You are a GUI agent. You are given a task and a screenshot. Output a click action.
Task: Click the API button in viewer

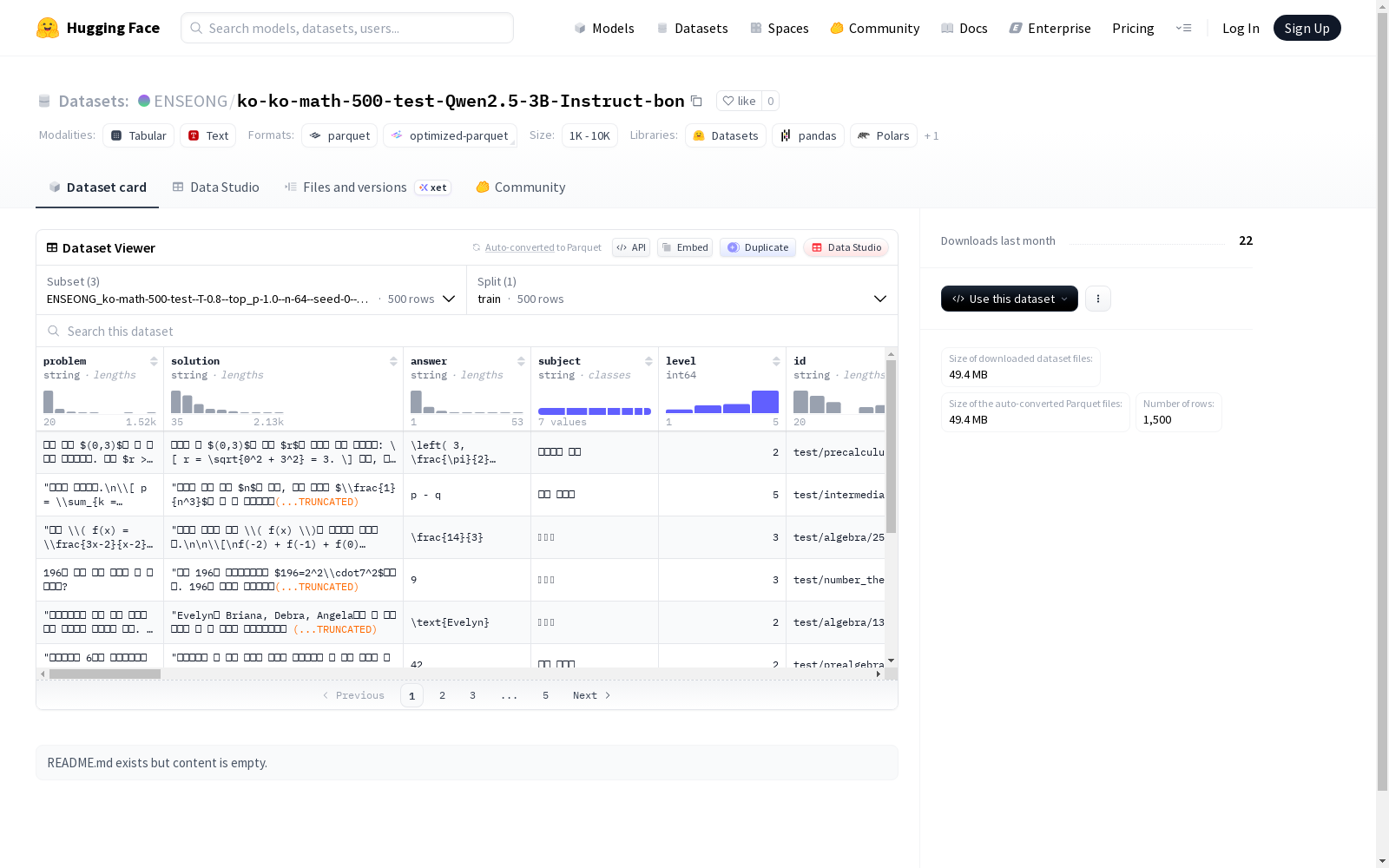click(631, 247)
